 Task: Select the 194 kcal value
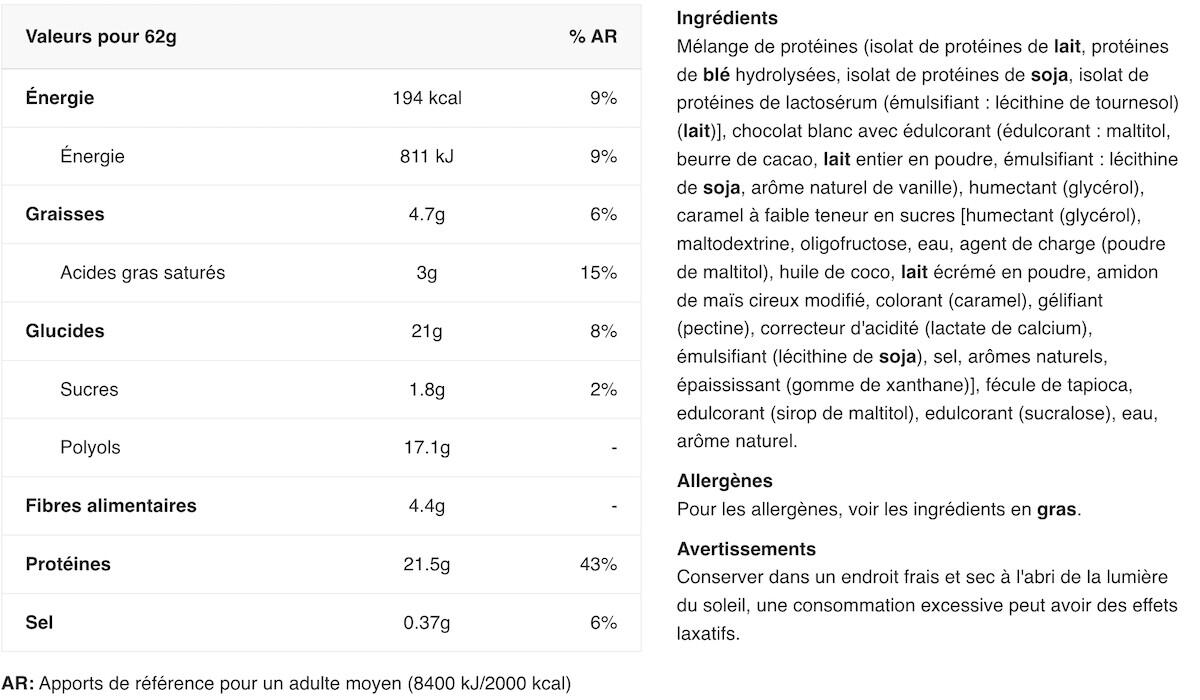[x=427, y=98]
